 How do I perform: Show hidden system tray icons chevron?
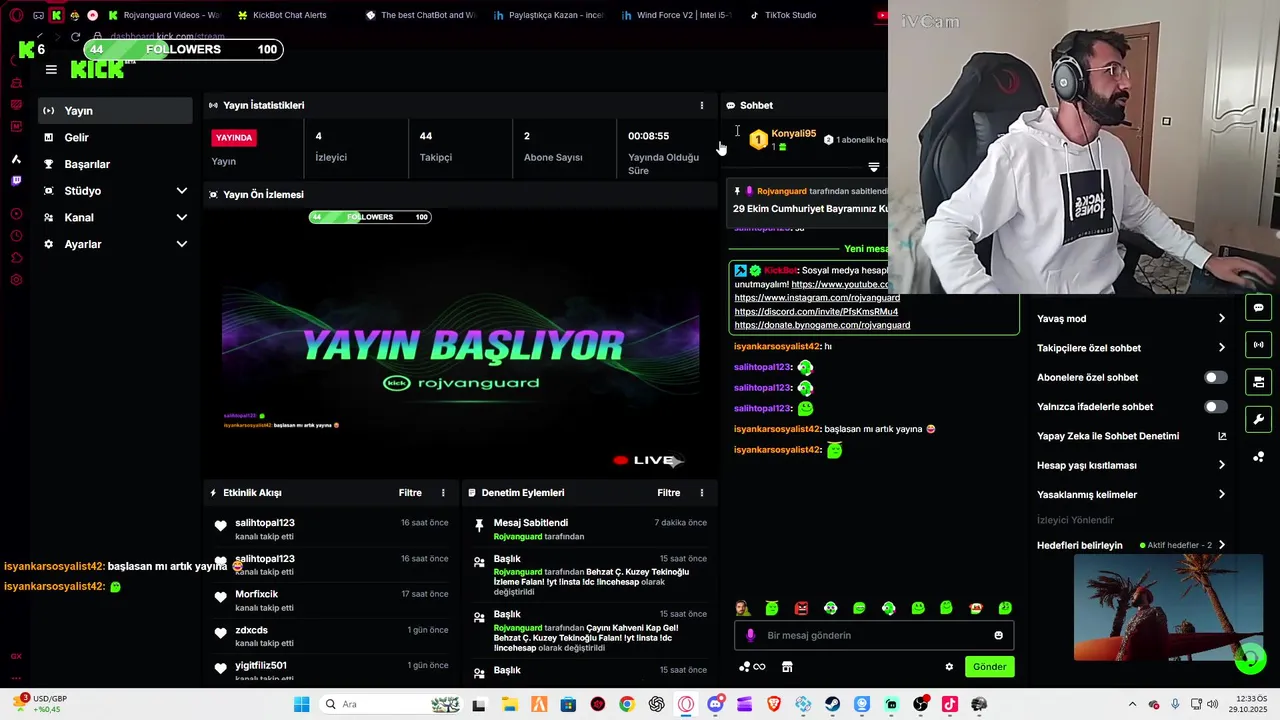1132,704
